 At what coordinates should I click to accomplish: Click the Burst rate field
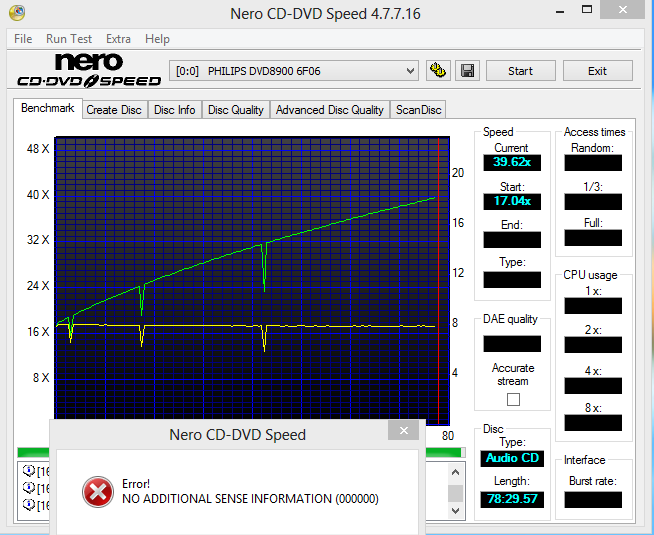tap(593, 500)
